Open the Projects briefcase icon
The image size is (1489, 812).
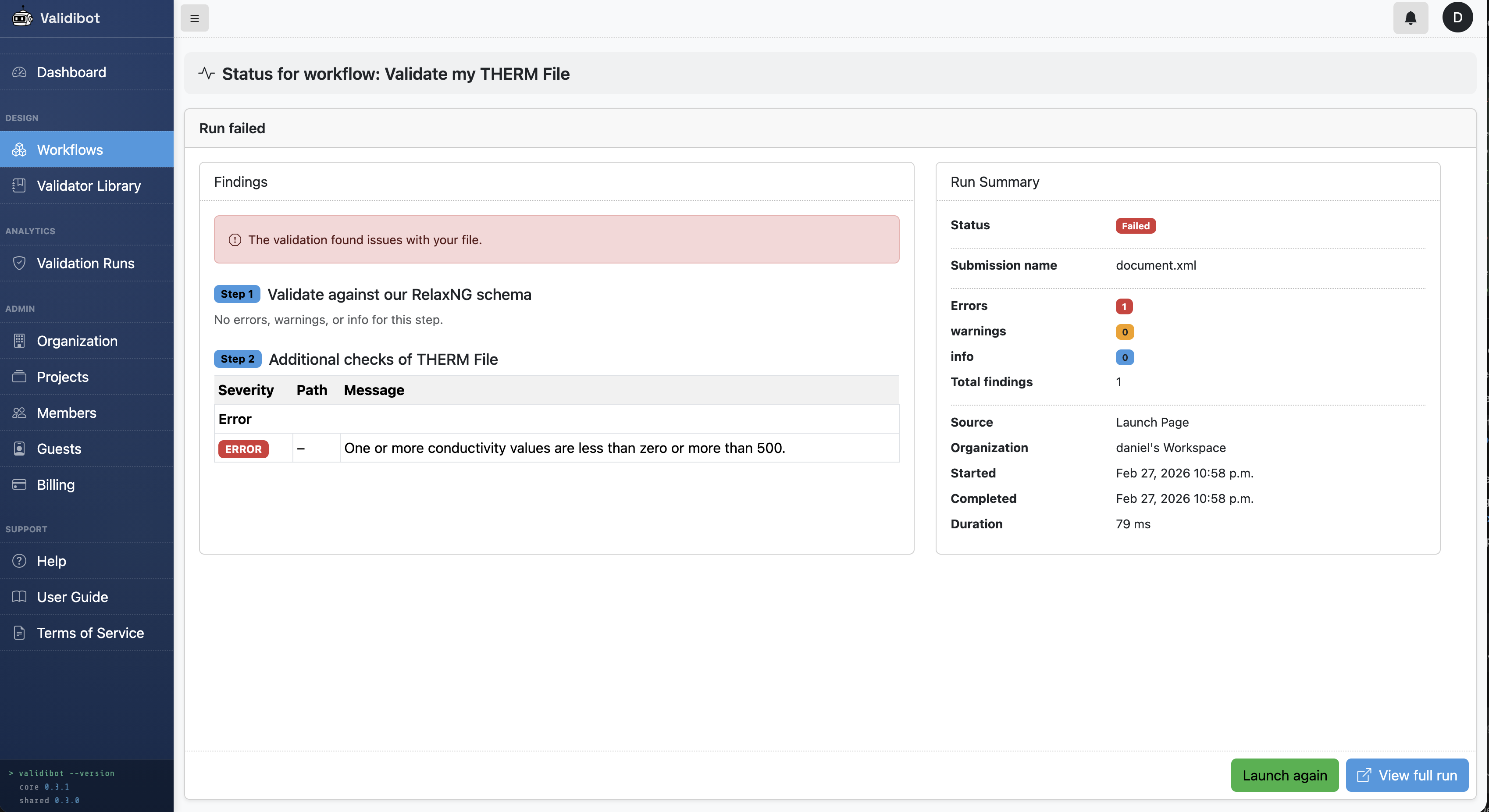click(x=20, y=377)
